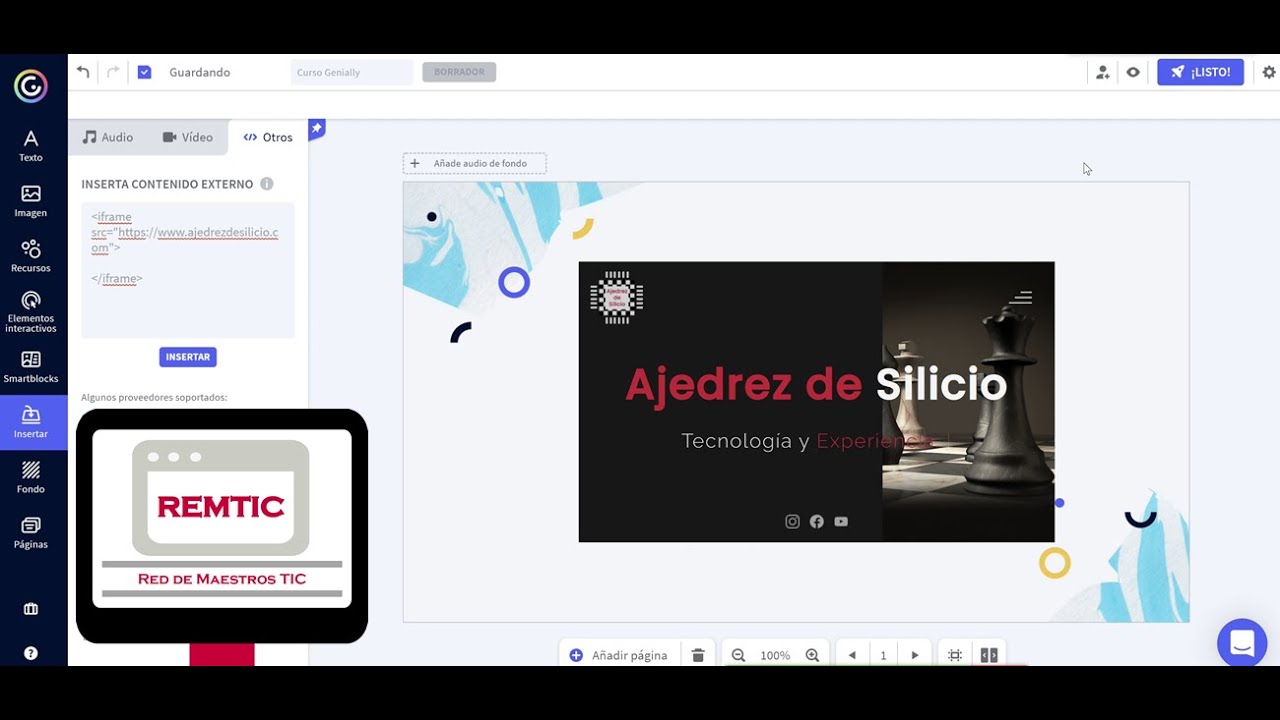The height and width of the screenshot is (720, 1280).
Task: Open YouTube icon in embedded page
Action: (841, 521)
